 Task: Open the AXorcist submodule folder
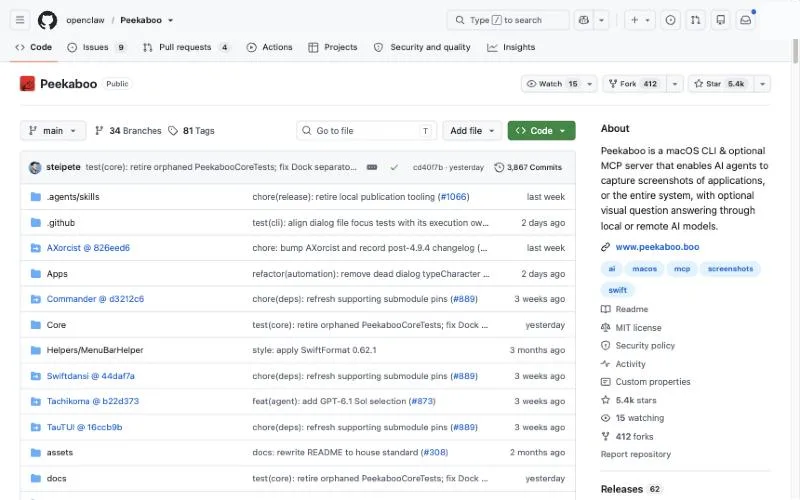click(x=88, y=248)
